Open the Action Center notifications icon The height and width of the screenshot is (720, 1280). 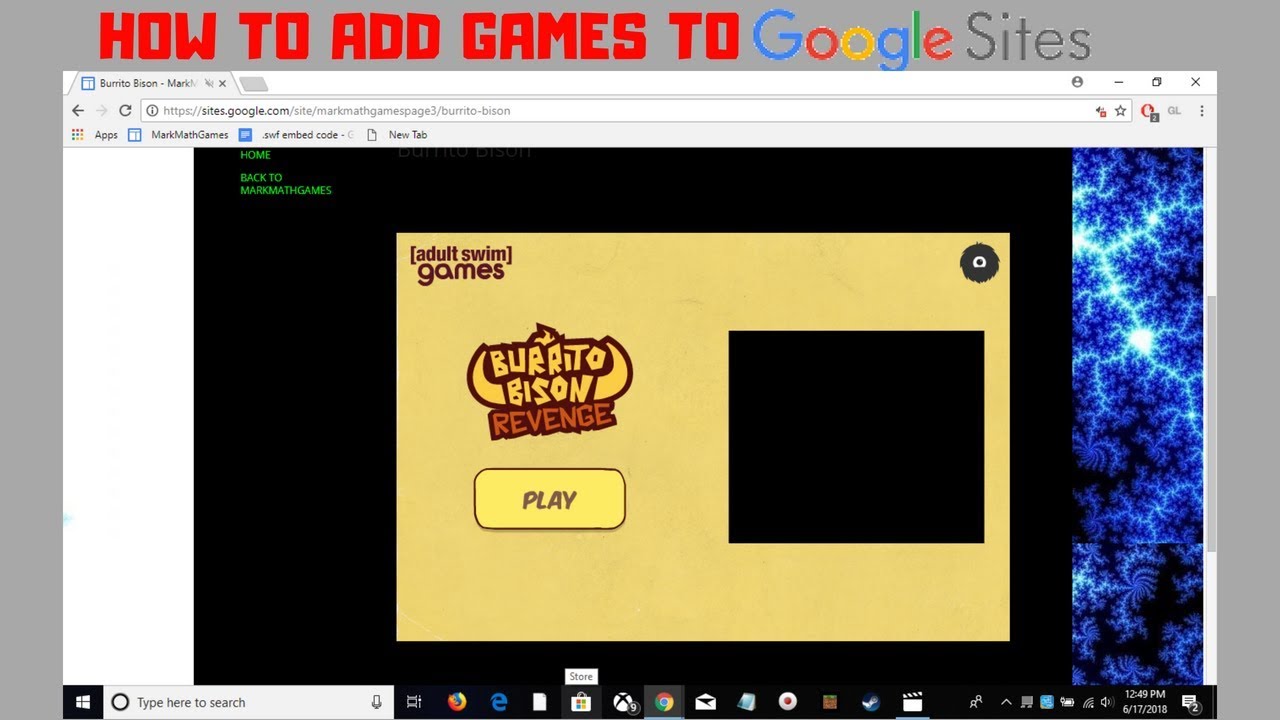tap(1191, 703)
